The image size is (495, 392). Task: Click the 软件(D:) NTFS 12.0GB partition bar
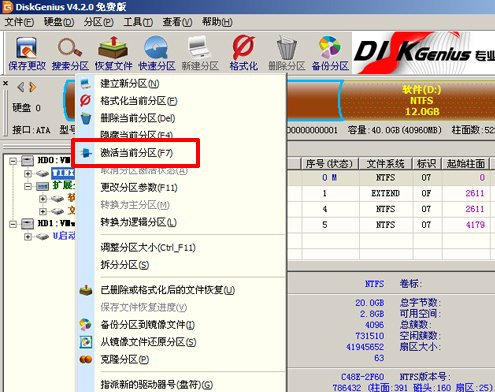click(x=420, y=101)
